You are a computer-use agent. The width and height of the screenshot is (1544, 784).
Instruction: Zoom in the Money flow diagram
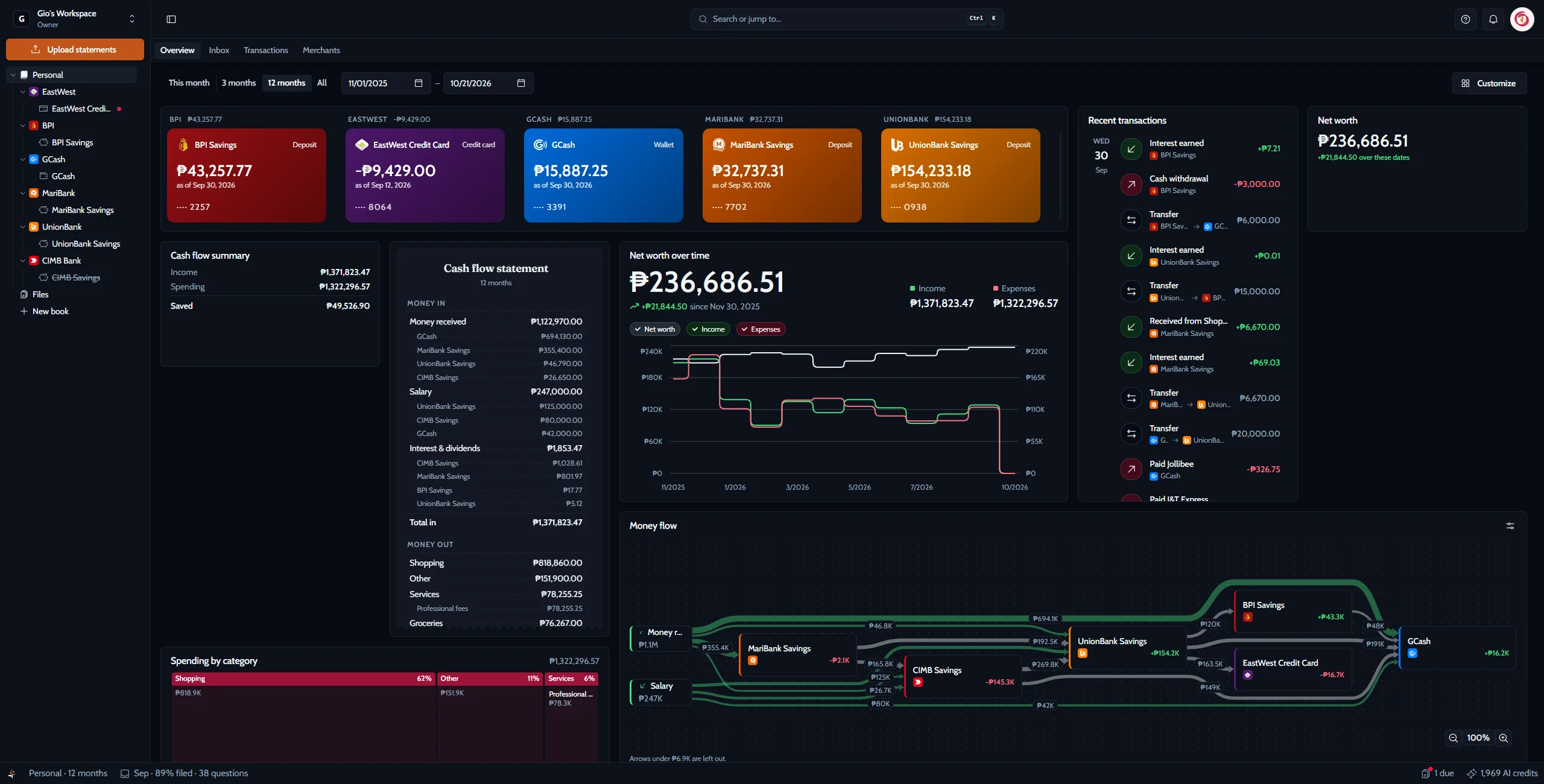[x=1504, y=738]
